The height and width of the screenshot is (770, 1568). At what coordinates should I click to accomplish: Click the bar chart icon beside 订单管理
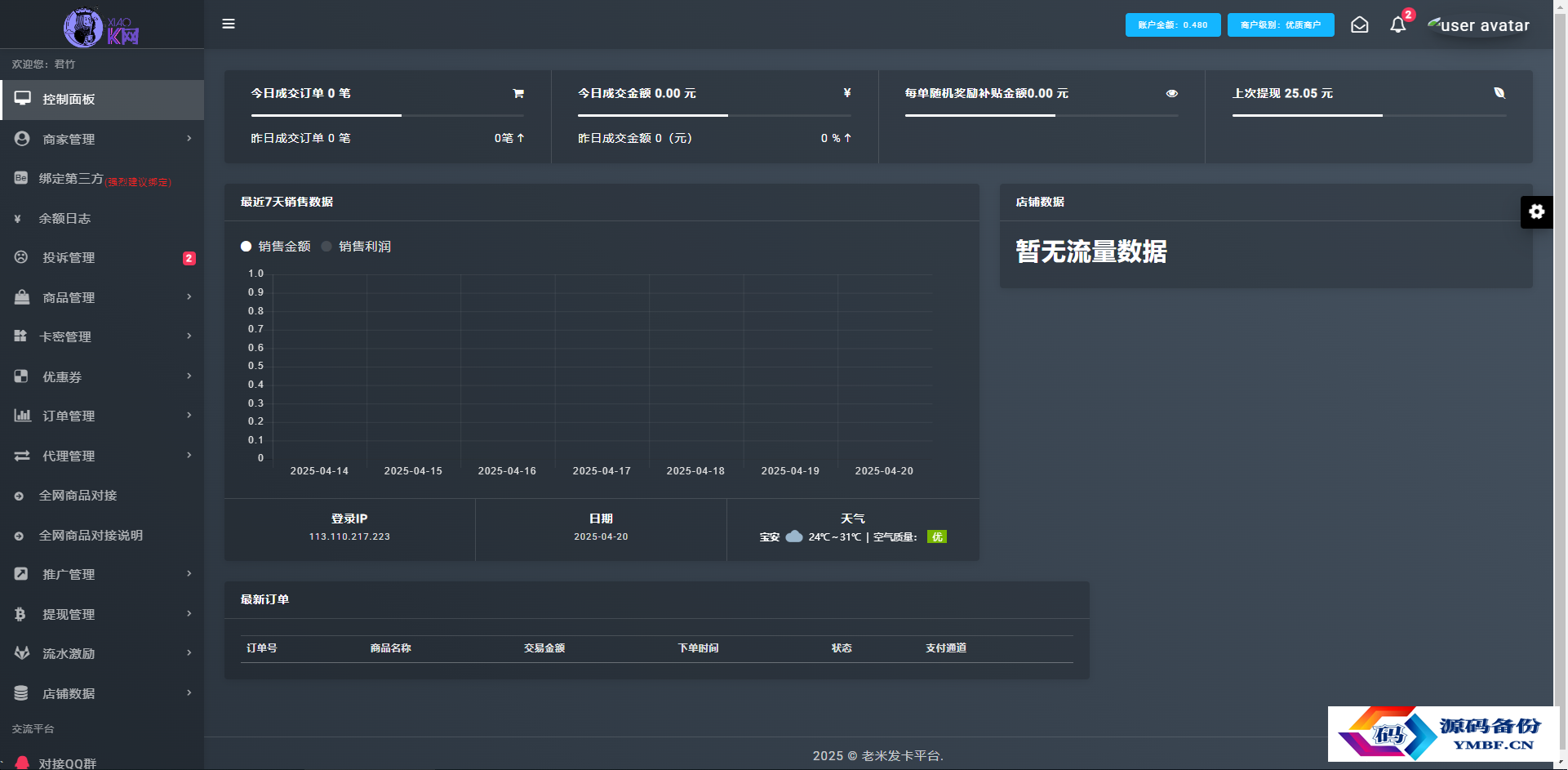(22, 416)
